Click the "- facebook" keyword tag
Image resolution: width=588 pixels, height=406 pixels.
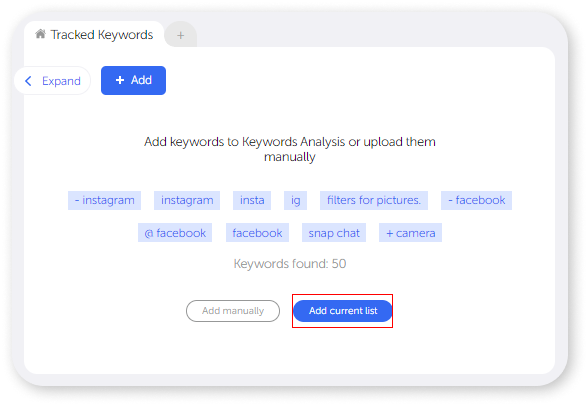coord(476,200)
